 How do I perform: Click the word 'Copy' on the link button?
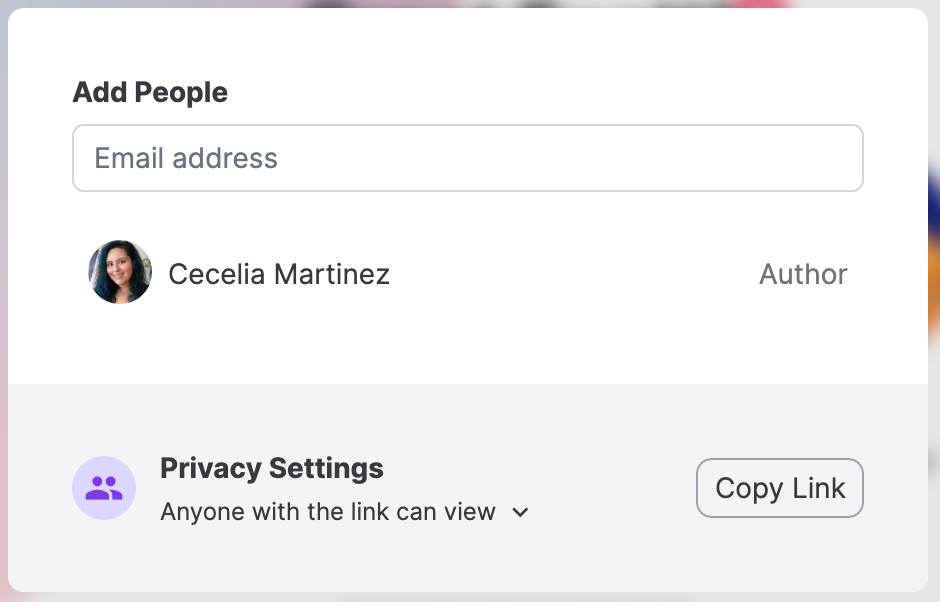tap(749, 489)
